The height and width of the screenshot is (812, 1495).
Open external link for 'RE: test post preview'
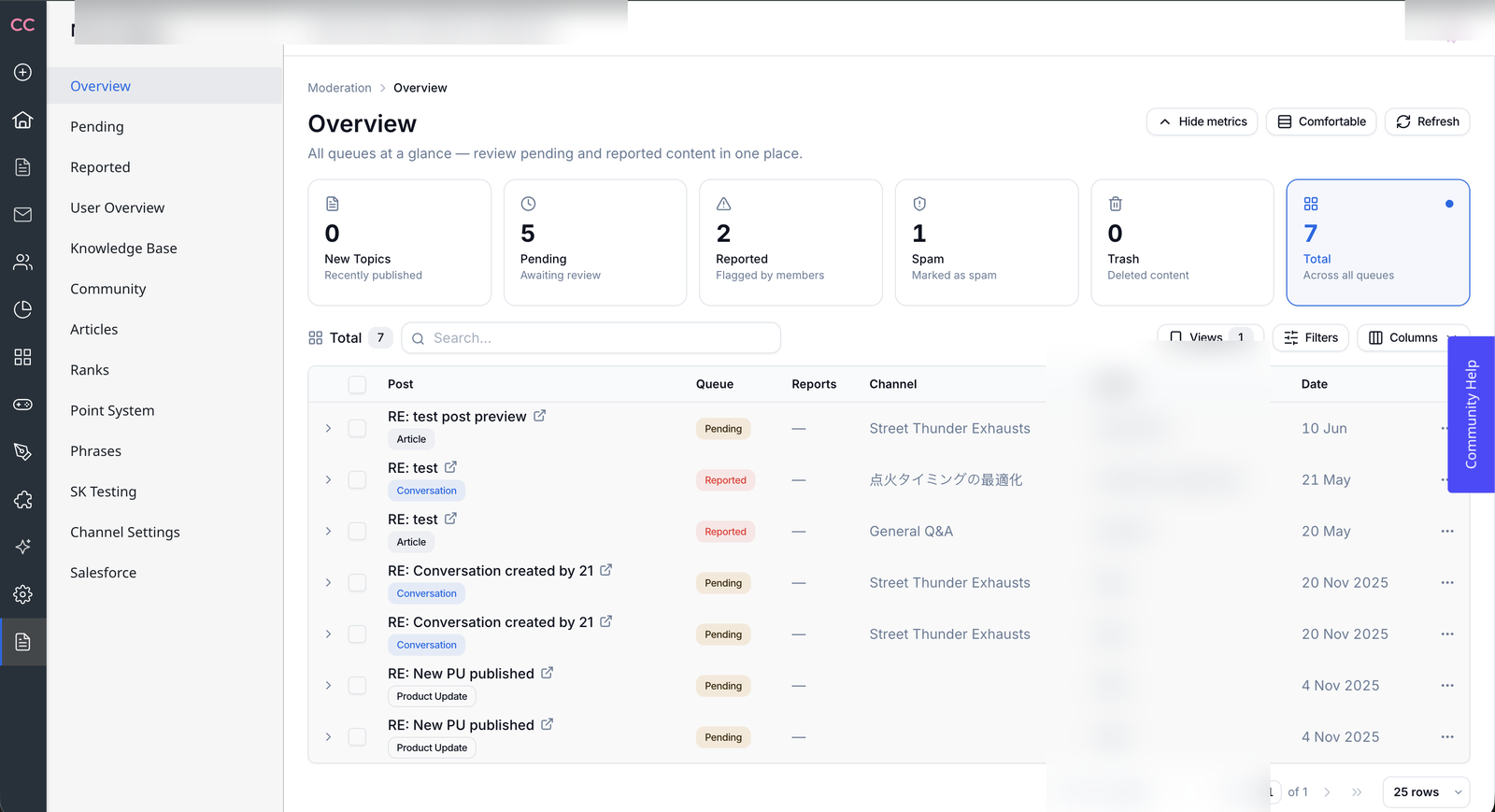[539, 416]
